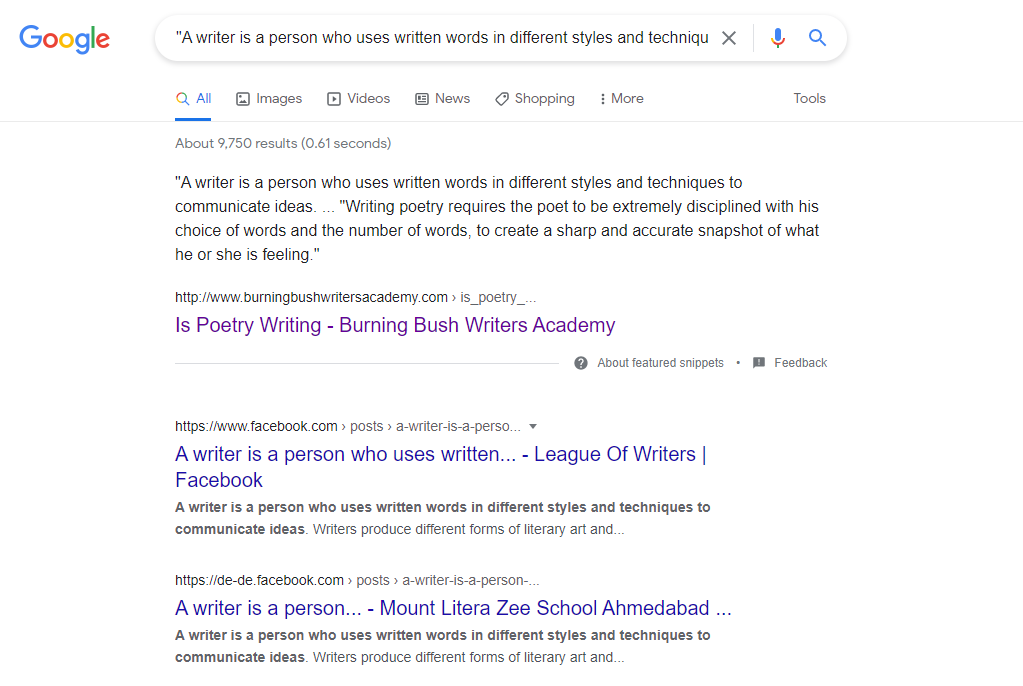The width and height of the screenshot is (1023, 686).
Task: Click the blue magnifier search button
Action: [x=817, y=38]
